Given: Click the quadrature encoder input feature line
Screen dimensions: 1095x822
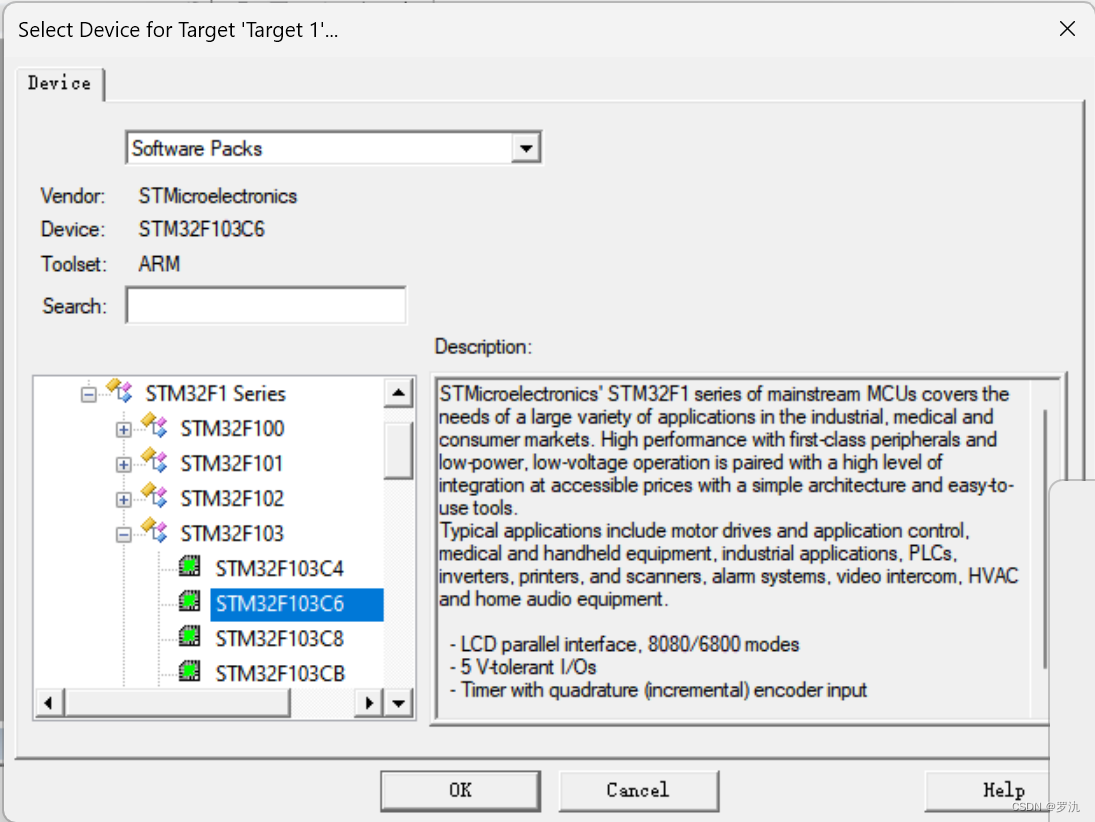Looking at the screenshot, I should [x=659, y=690].
